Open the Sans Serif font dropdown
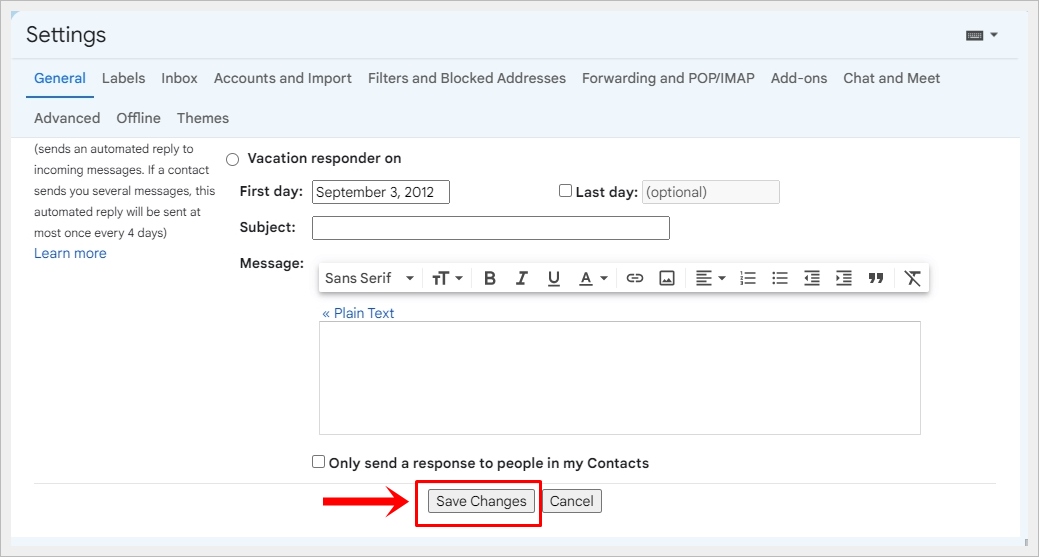Image resolution: width=1039 pixels, height=557 pixels. (370, 278)
